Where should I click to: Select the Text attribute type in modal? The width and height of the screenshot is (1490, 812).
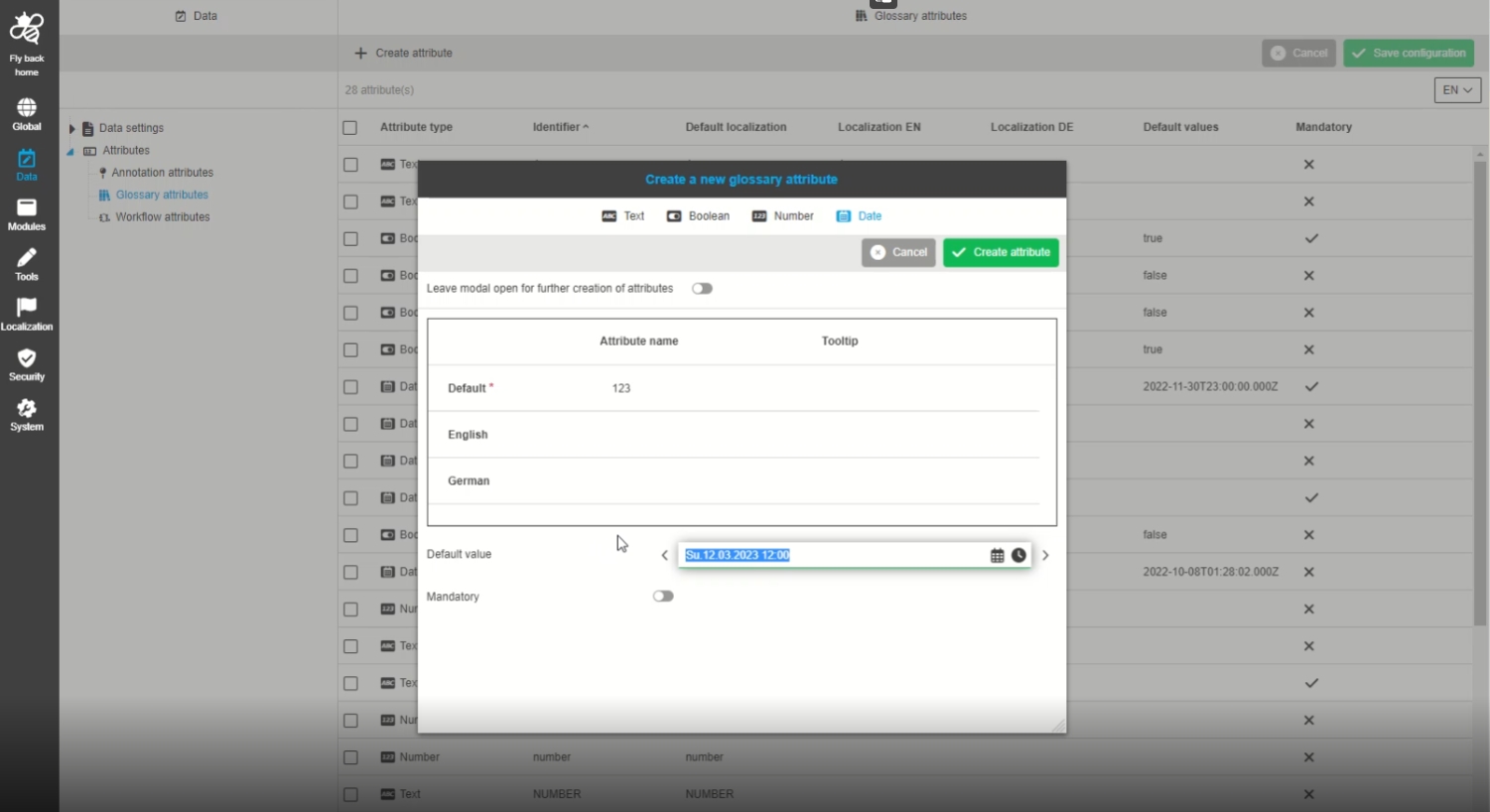coord(623,215)
